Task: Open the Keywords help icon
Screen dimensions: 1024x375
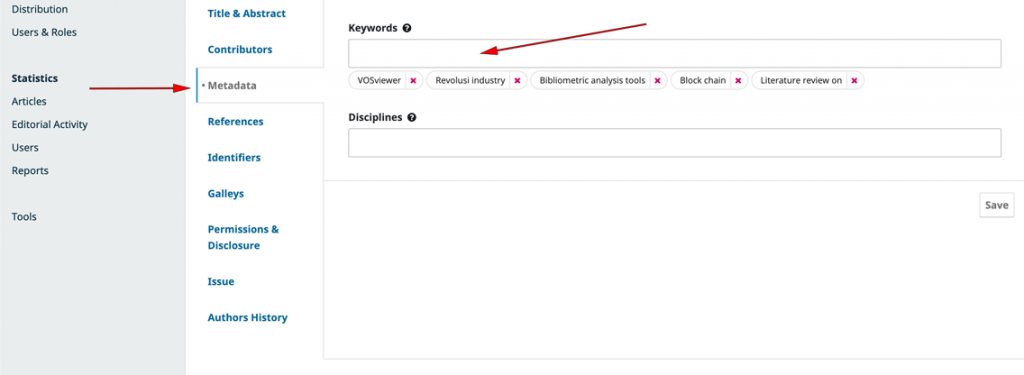Action: click(x=407, y=28)
